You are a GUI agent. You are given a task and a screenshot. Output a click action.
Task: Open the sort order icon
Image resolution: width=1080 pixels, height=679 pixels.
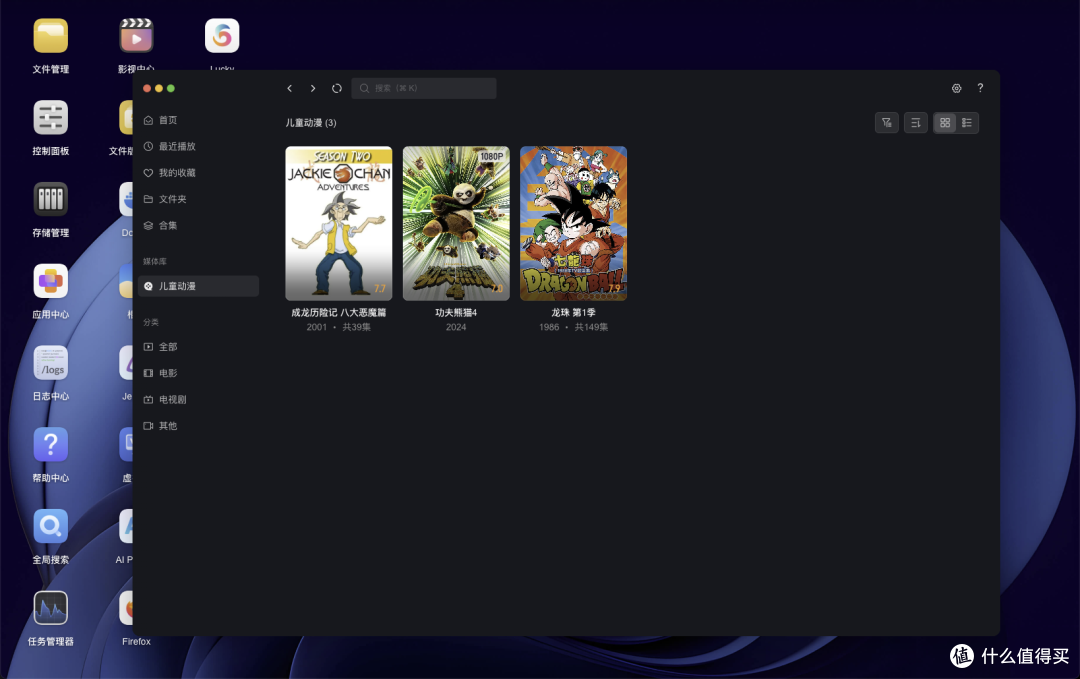coord(915,123)
